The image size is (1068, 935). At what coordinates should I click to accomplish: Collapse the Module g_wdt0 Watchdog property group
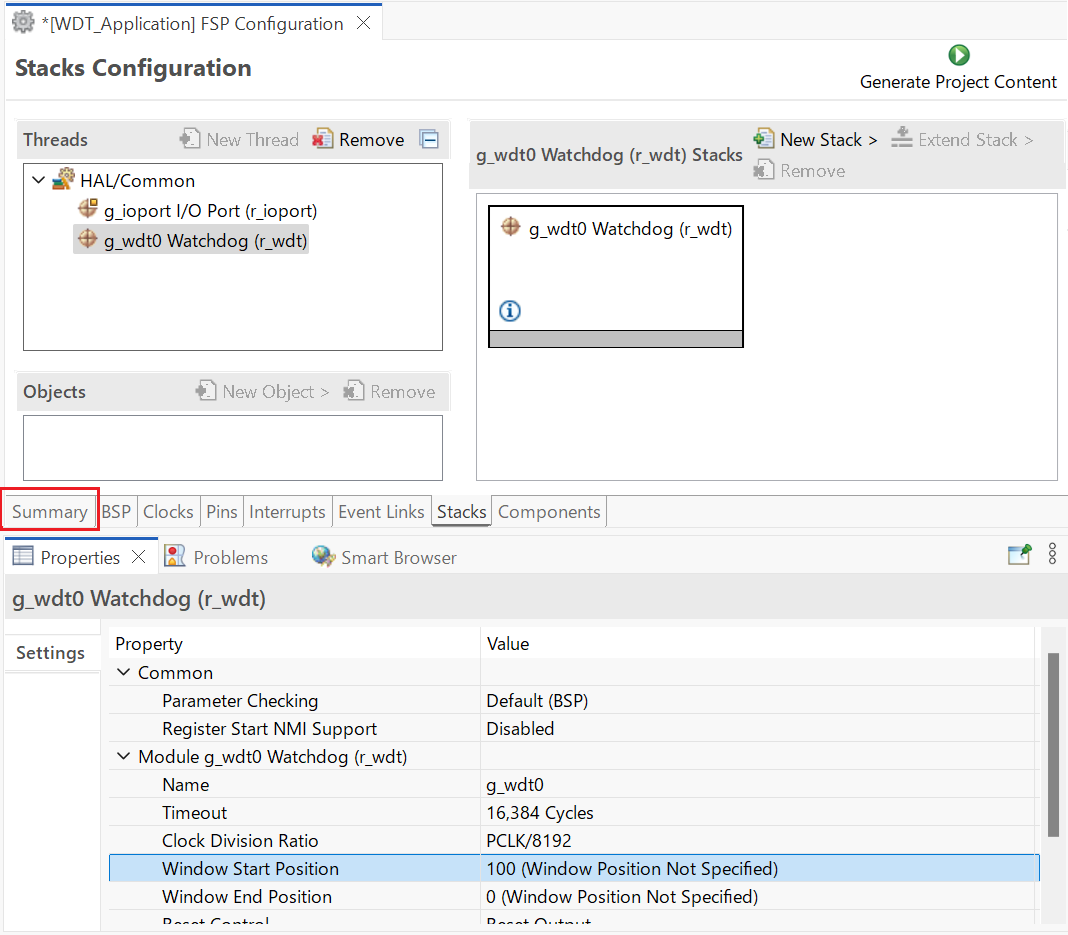[123, 756]
